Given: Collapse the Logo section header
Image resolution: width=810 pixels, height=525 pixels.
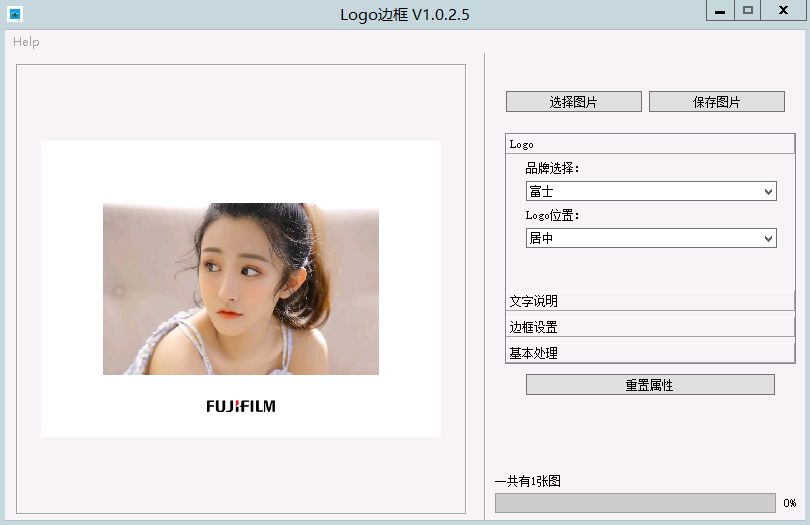Looking at the screenshot, I should [650, 144].
